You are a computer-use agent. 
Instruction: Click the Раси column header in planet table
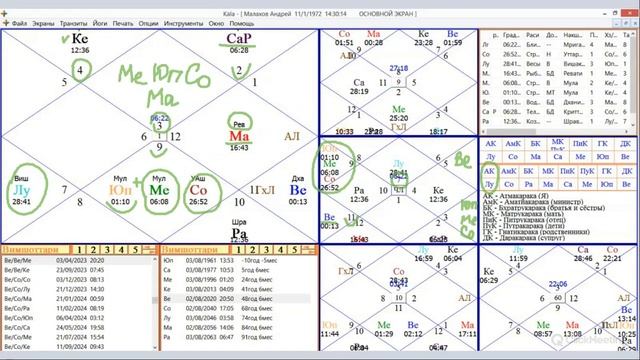pyautogui.click(x=533, y=36)
